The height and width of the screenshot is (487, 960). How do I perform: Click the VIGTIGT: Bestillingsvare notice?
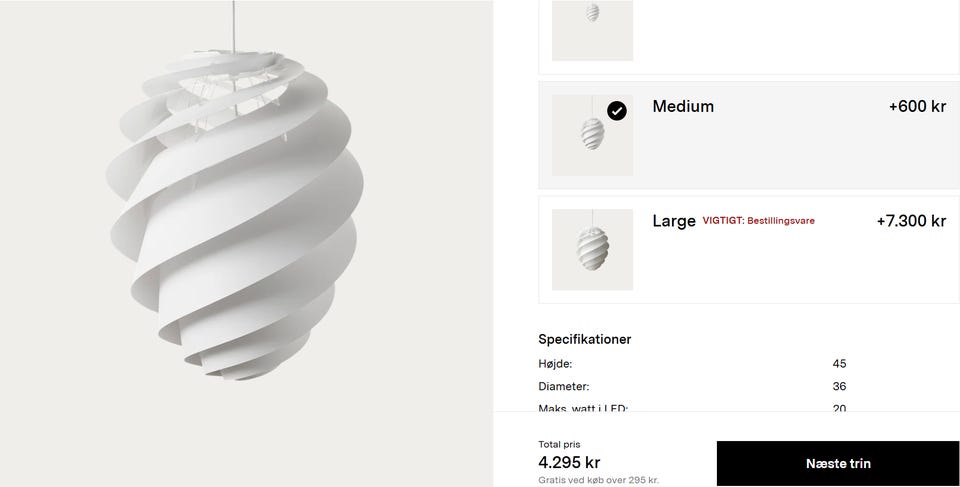(759, 221)
